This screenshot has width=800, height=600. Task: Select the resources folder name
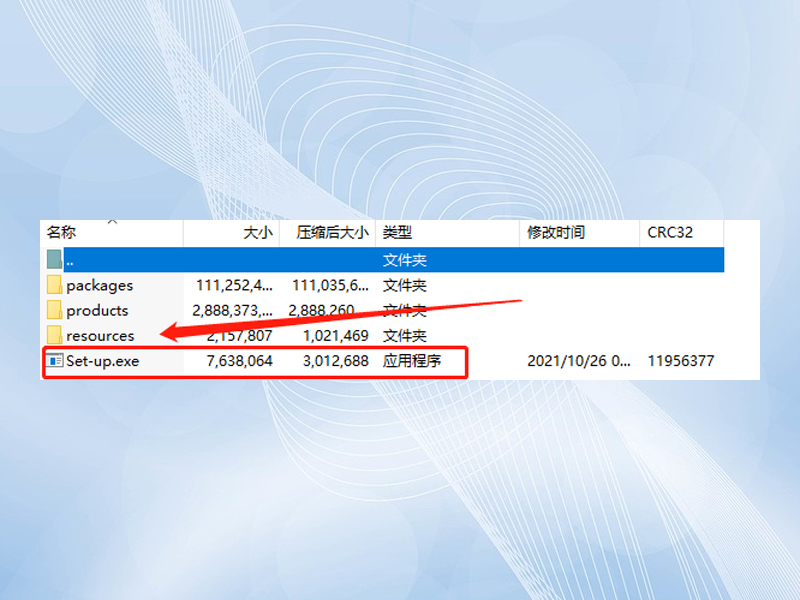coord(100,336)
